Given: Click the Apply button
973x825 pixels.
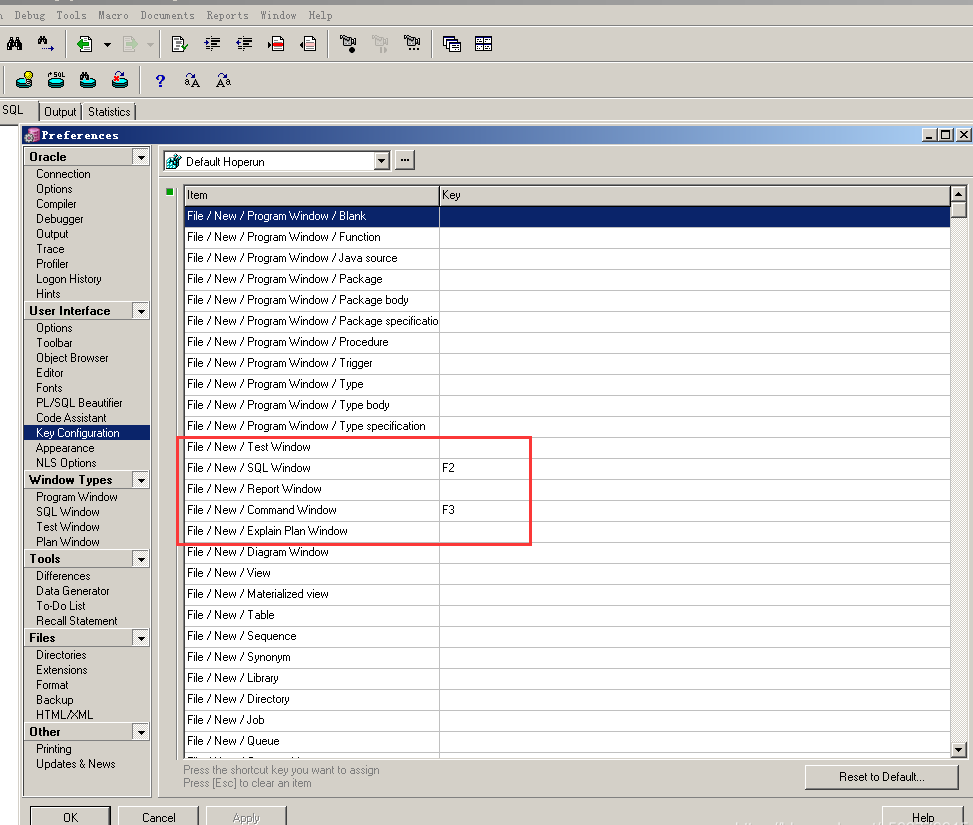Looking at the screenshot, I should click(x=246, y=817).
